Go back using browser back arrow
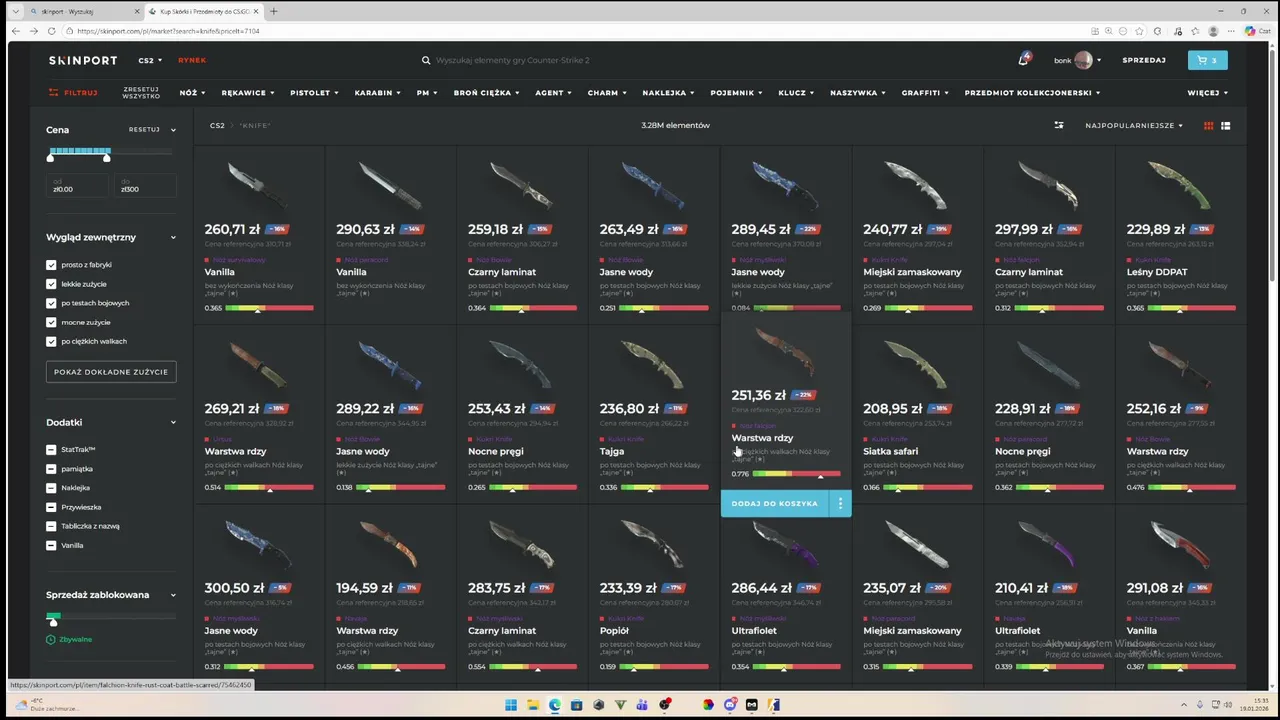1280x720 pixels. click(x=15, y=31)
